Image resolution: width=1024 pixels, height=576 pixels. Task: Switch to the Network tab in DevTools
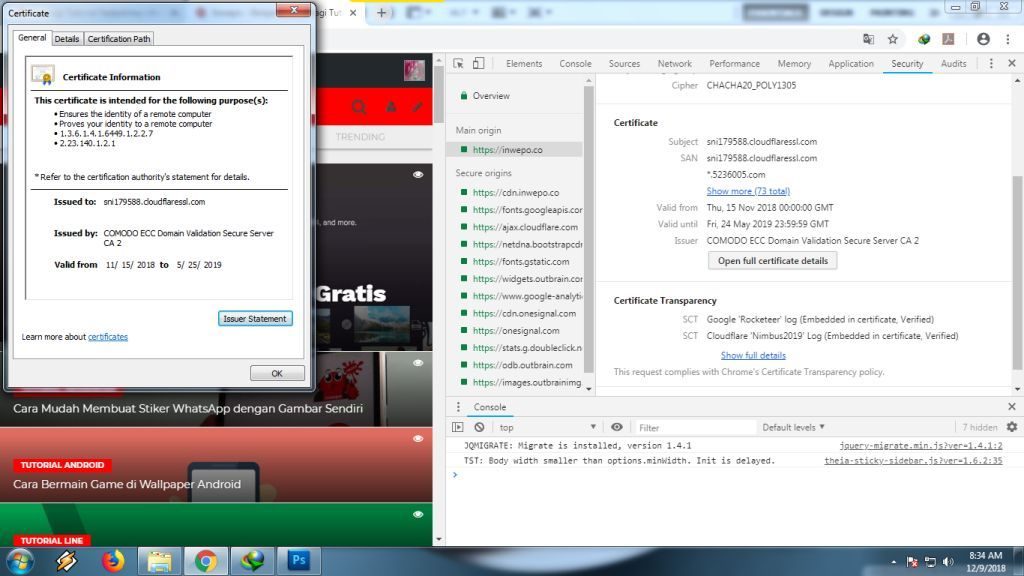click(x=674, y=63)
